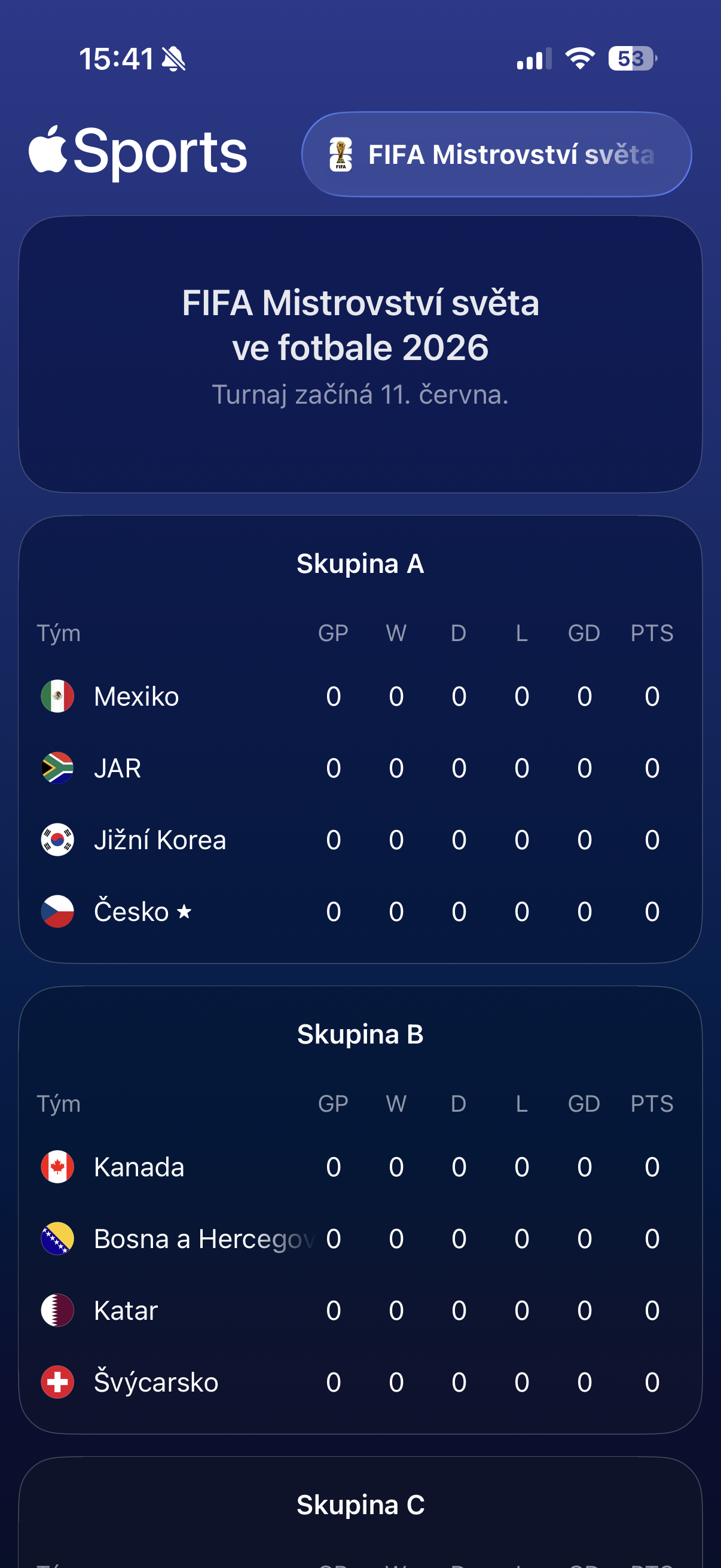This screenshot has height=1568, width=721.
Task: Tap the tournament title banner card
Action: 360,353
